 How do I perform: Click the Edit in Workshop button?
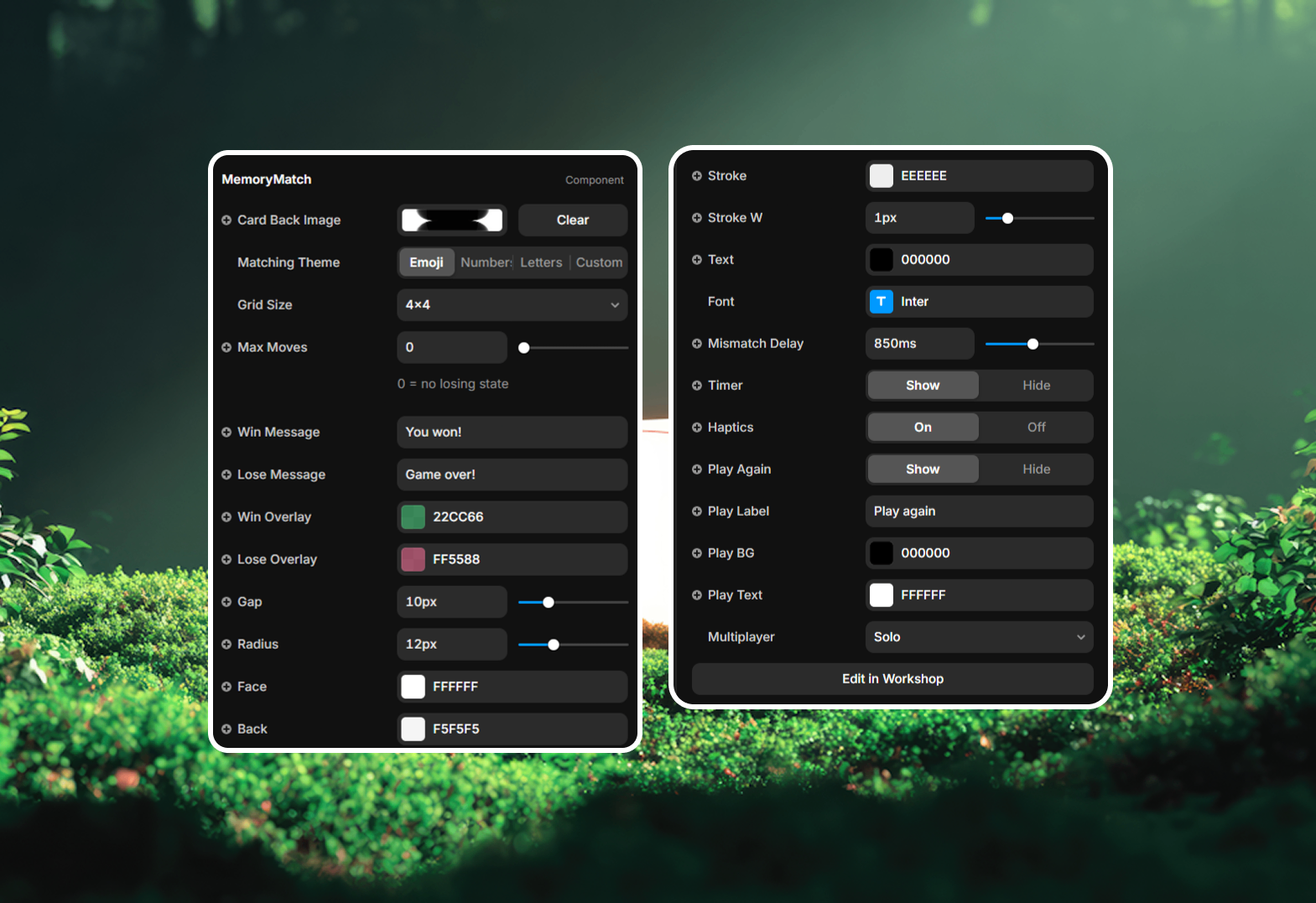pyautogui.click(x=892, y=679)
